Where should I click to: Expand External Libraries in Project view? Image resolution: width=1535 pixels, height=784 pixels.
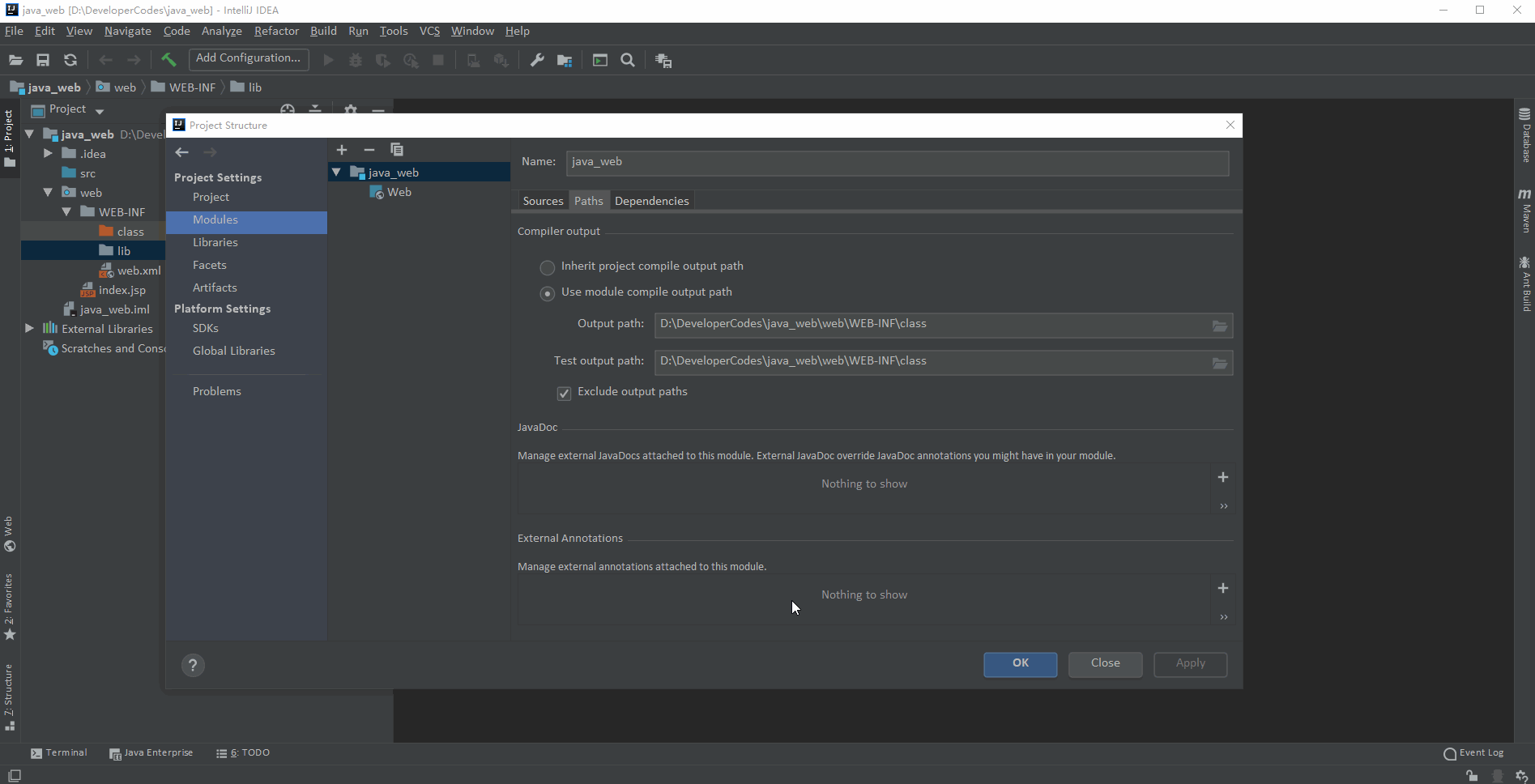click(x=29, y=328)
